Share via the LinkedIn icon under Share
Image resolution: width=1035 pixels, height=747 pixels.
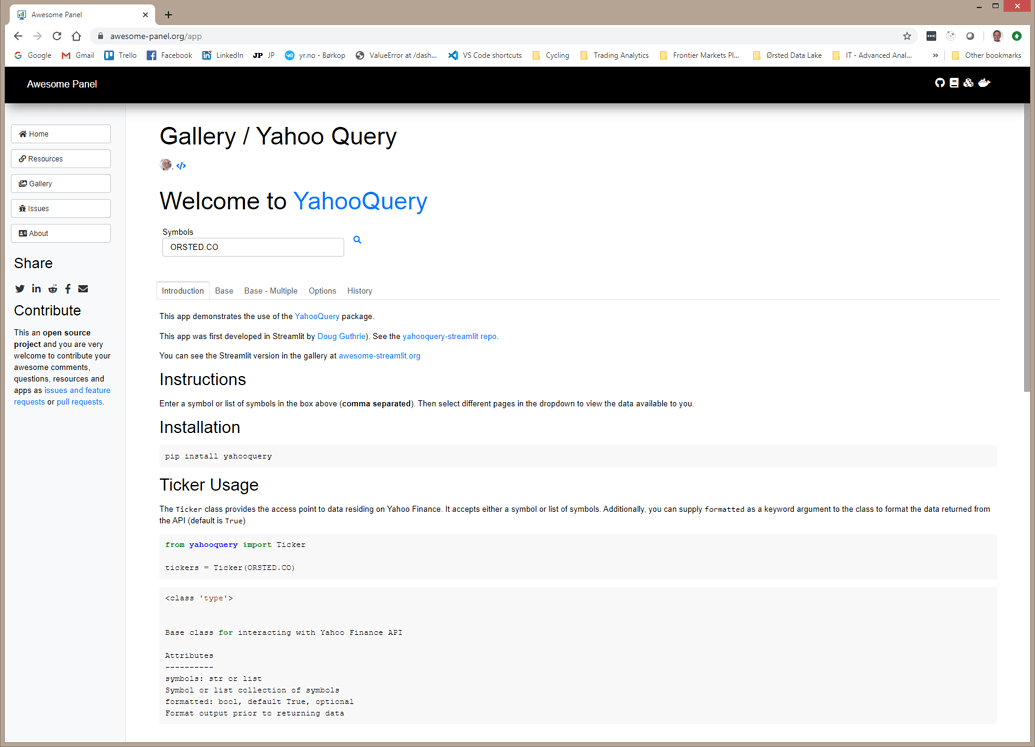tap(36, 289)
